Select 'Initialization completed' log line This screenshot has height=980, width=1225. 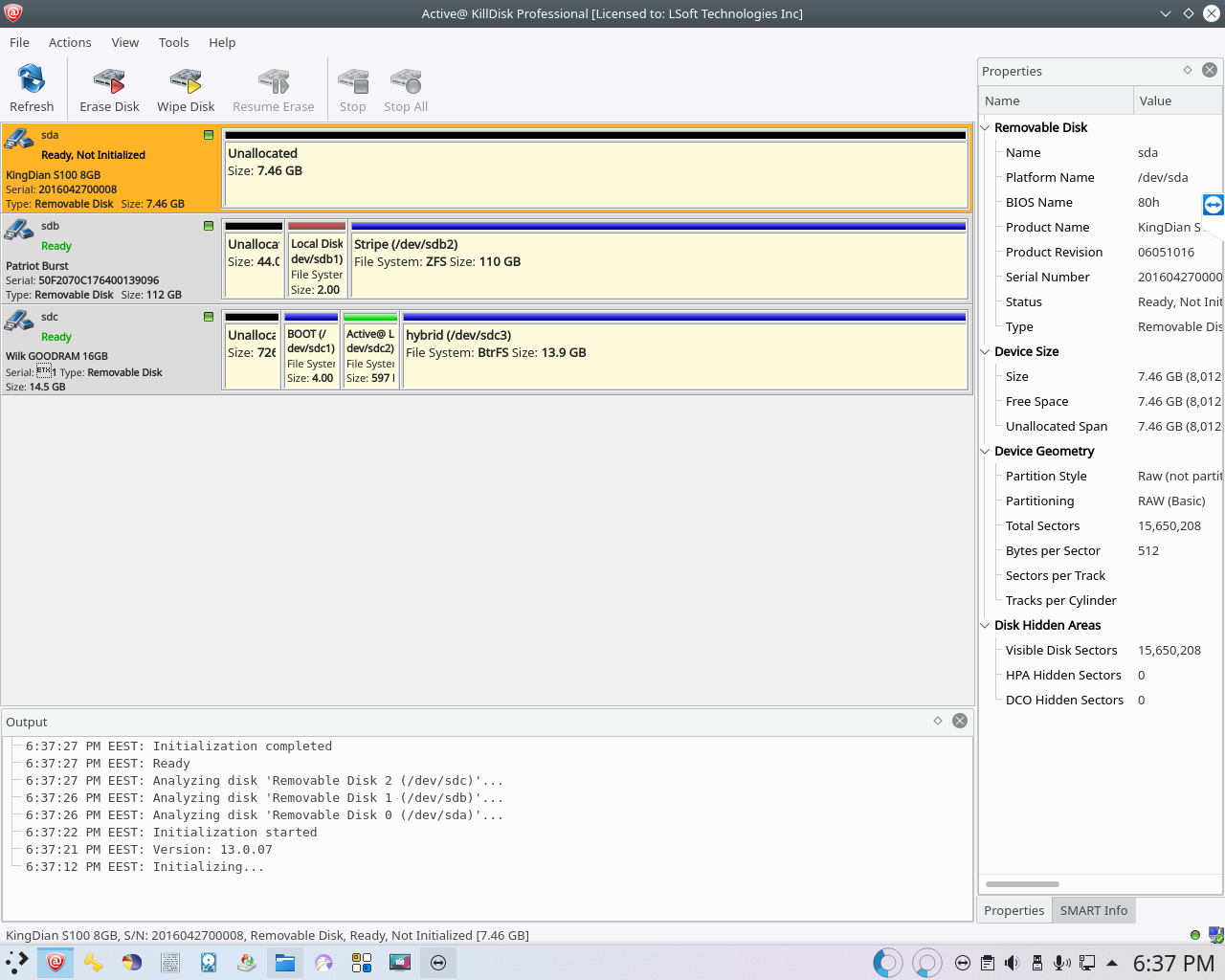[x=179, y=746]
